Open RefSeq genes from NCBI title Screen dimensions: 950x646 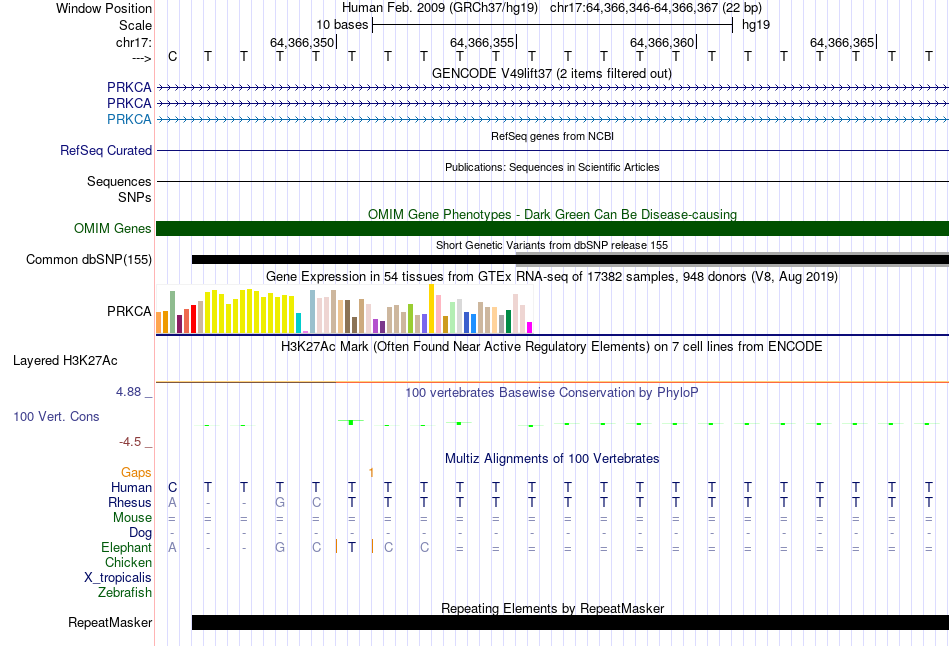coord(552,136)
